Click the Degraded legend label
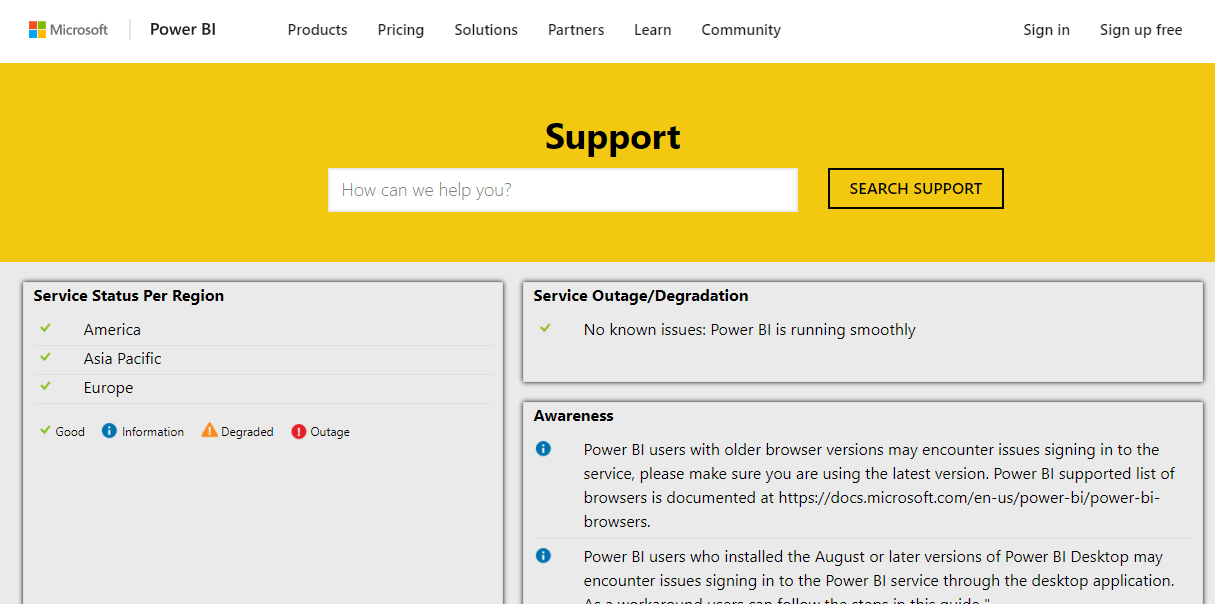 247,432
